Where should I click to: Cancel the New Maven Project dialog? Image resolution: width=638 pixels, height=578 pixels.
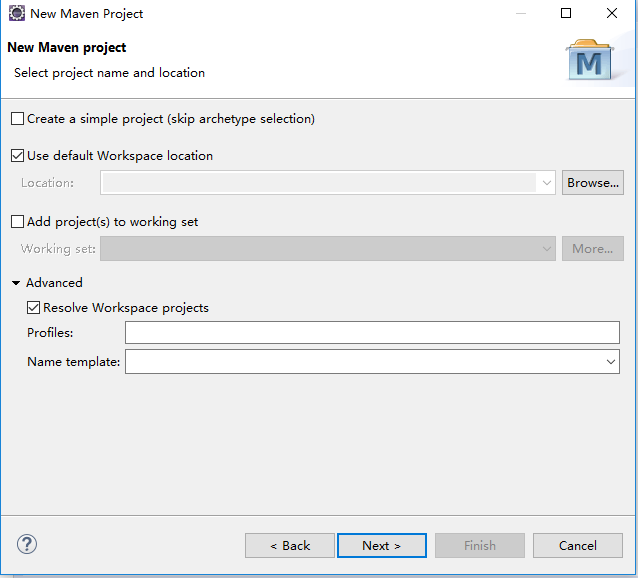(578, 545)
